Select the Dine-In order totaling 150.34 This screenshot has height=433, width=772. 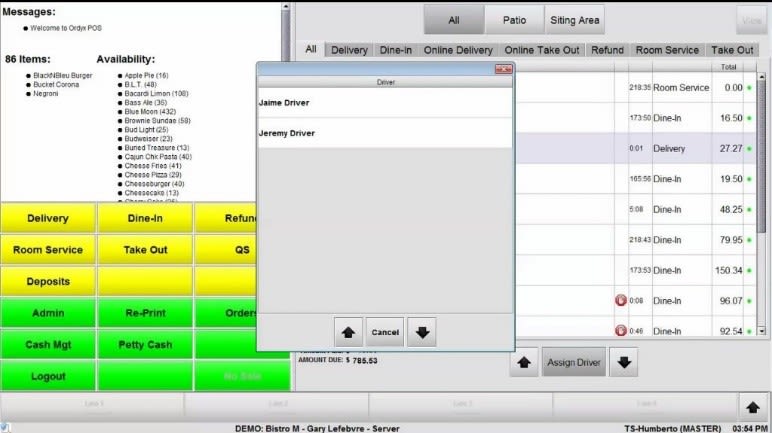[x=635, y=270]
